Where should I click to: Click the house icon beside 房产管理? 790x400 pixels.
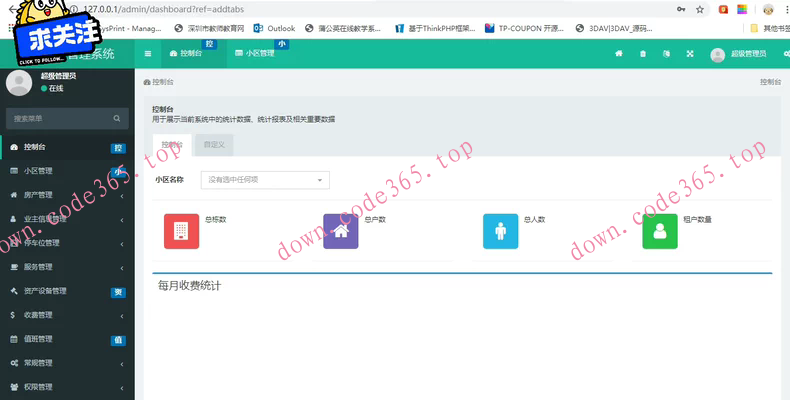14,195
